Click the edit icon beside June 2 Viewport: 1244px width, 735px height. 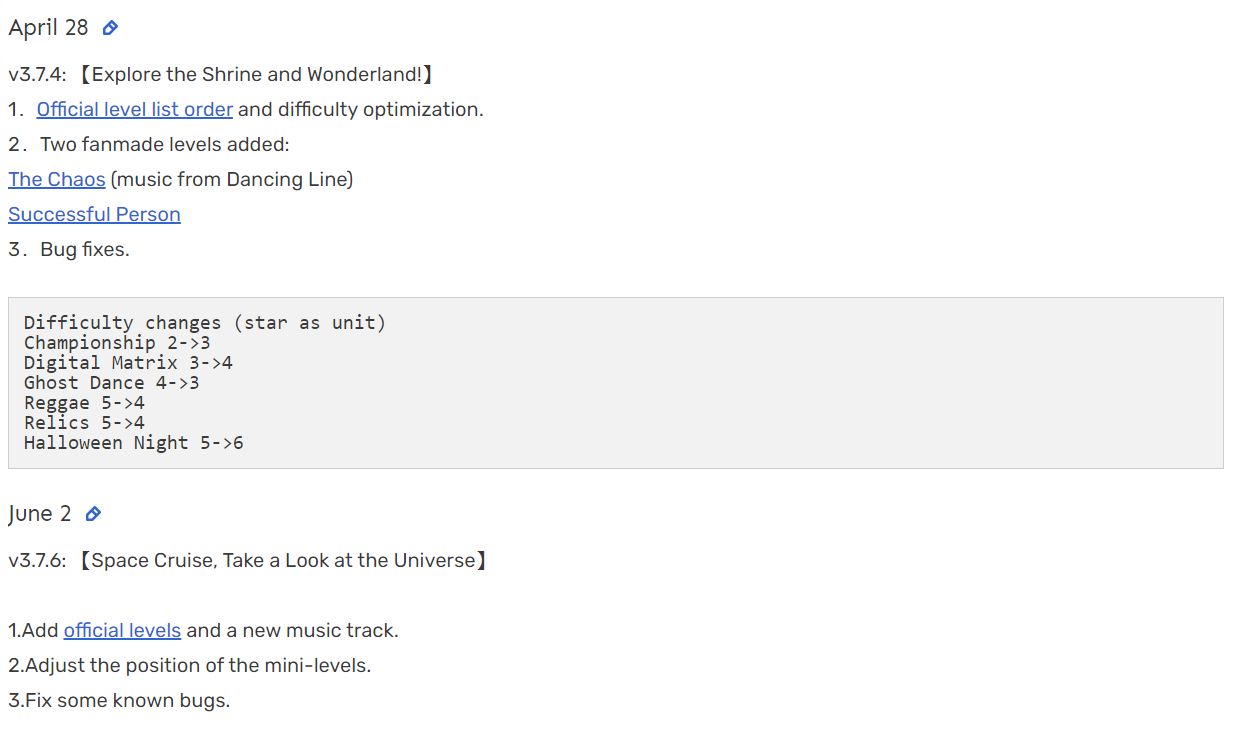click(93, 514)
